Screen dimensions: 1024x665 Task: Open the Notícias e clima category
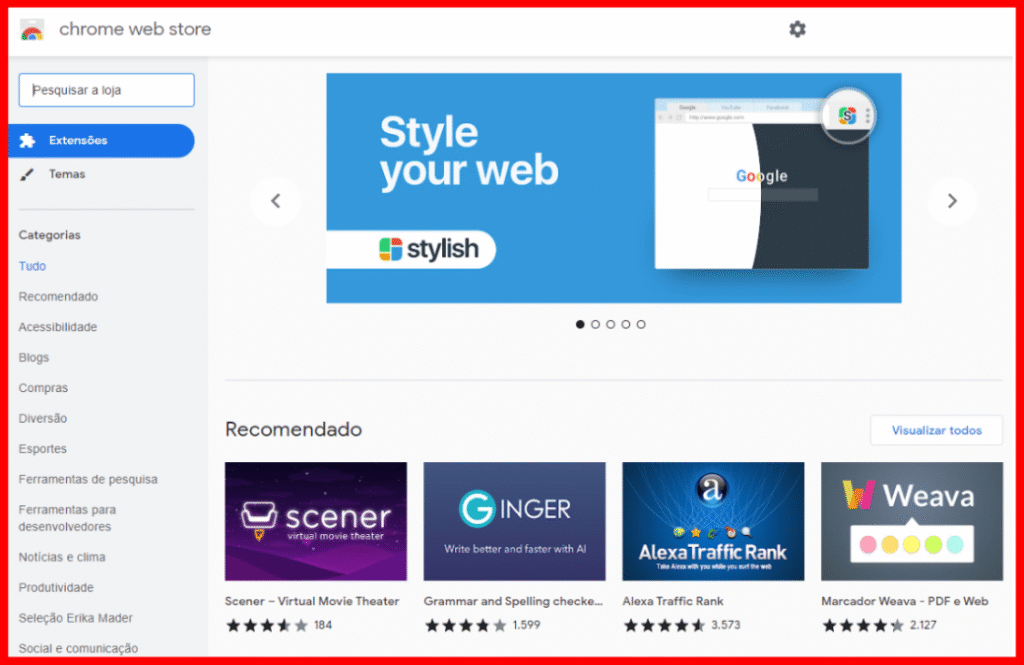pyautogui.click(x=62, y=557)
